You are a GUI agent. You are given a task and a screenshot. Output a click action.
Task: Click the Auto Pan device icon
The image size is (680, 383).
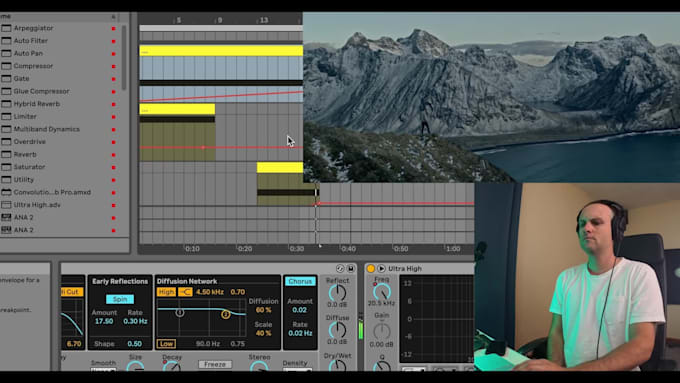[x=6, y=53]
